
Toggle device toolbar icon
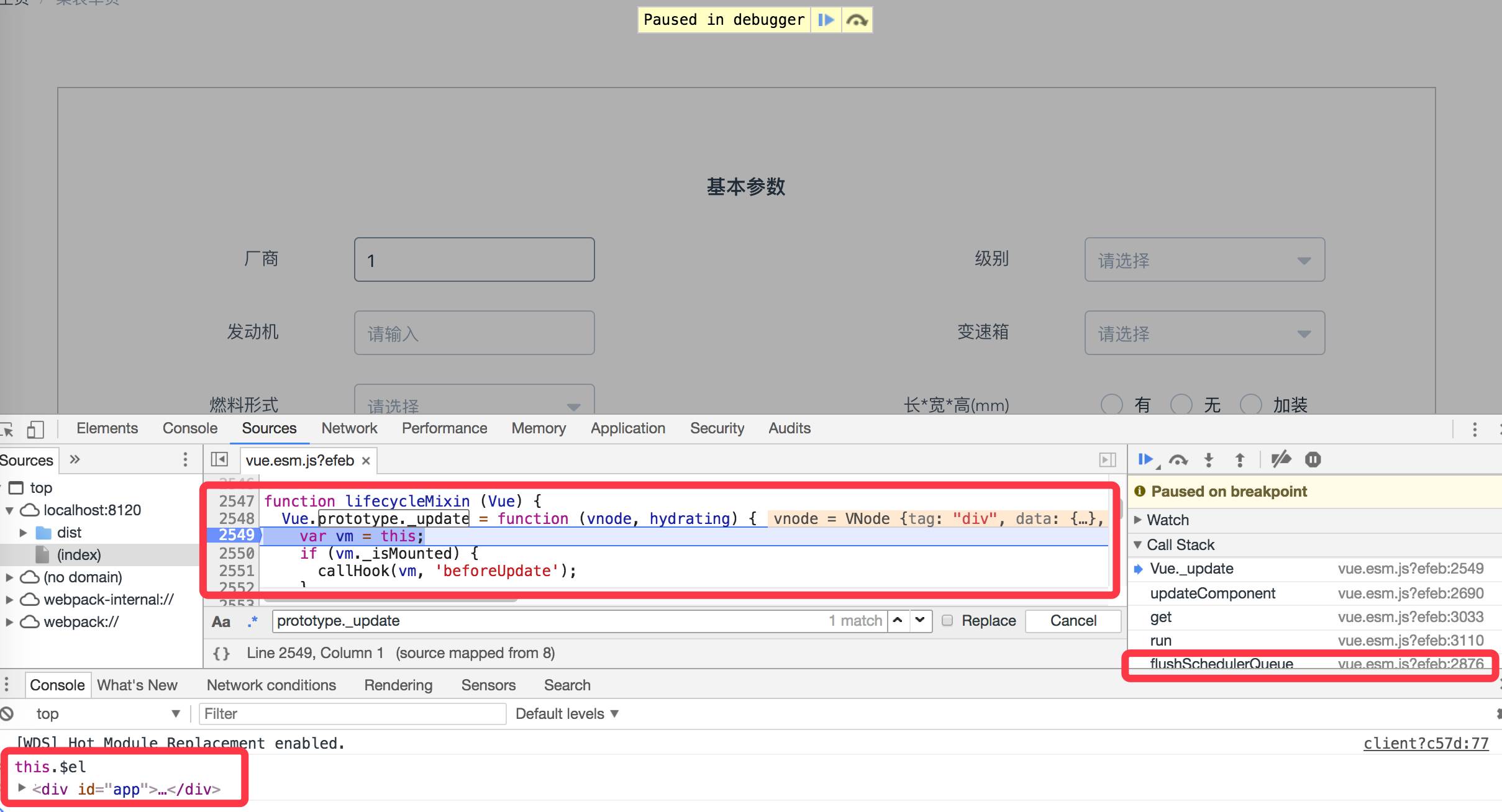click(35, 429)
